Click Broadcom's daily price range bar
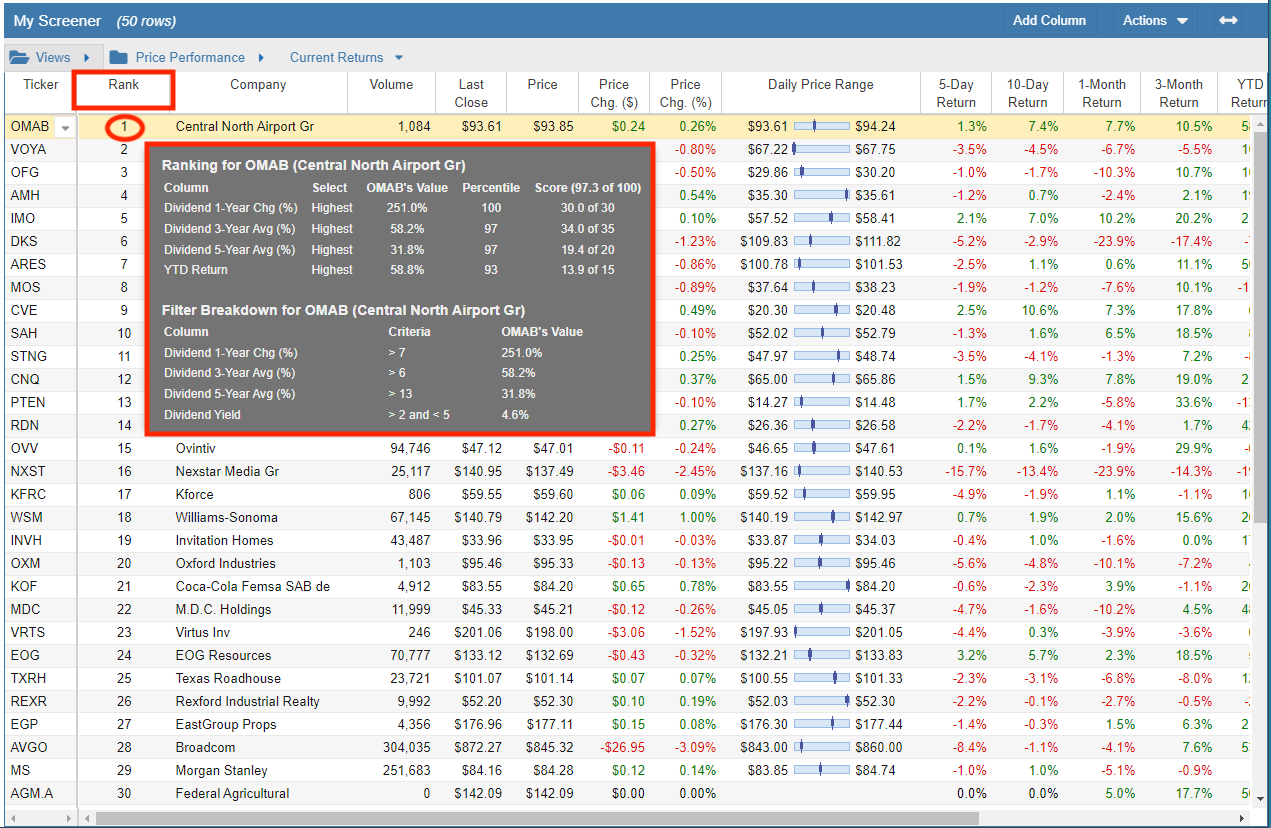 point(821,747)
